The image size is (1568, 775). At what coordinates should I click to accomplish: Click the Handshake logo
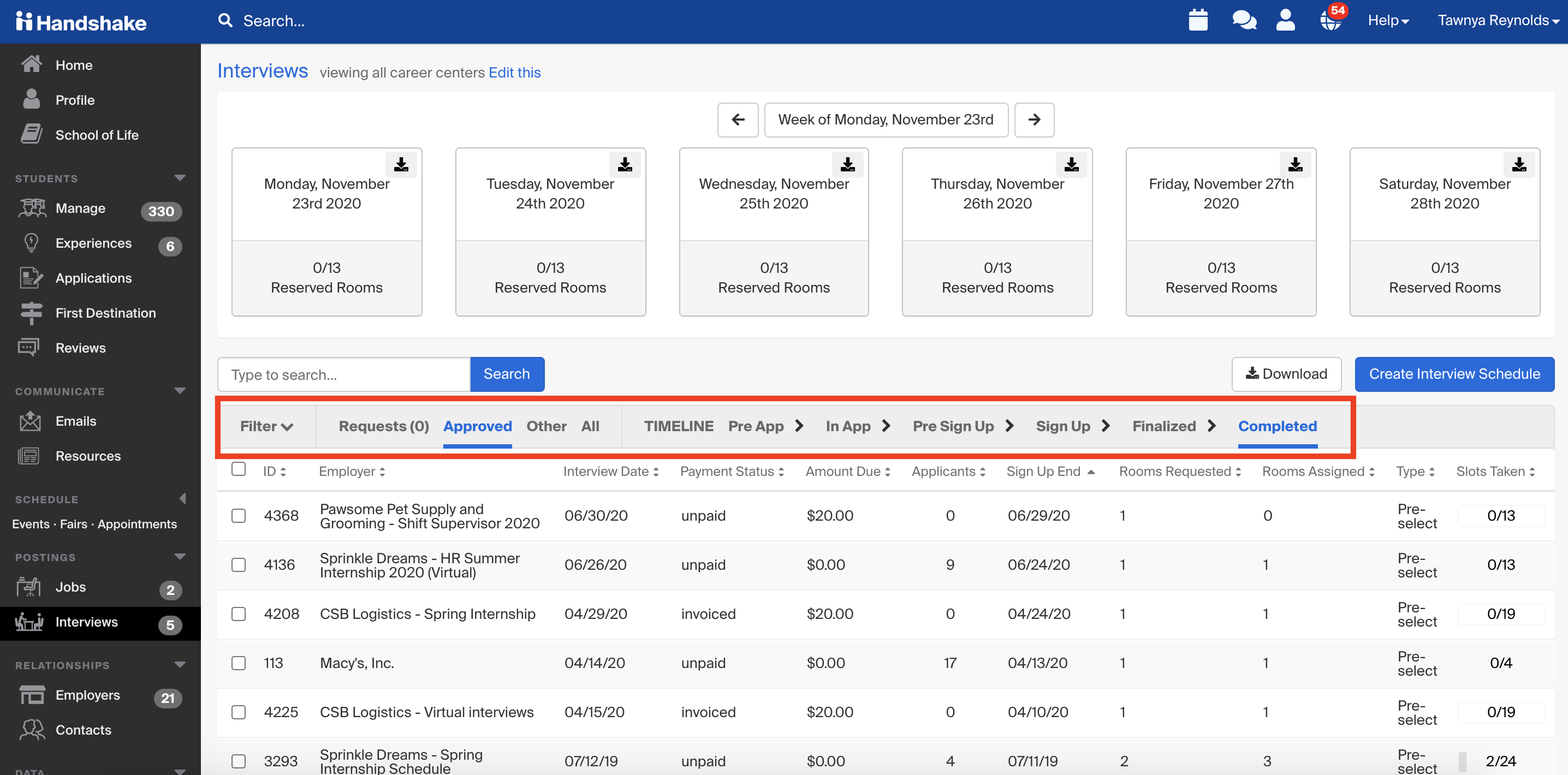point(81,22)
